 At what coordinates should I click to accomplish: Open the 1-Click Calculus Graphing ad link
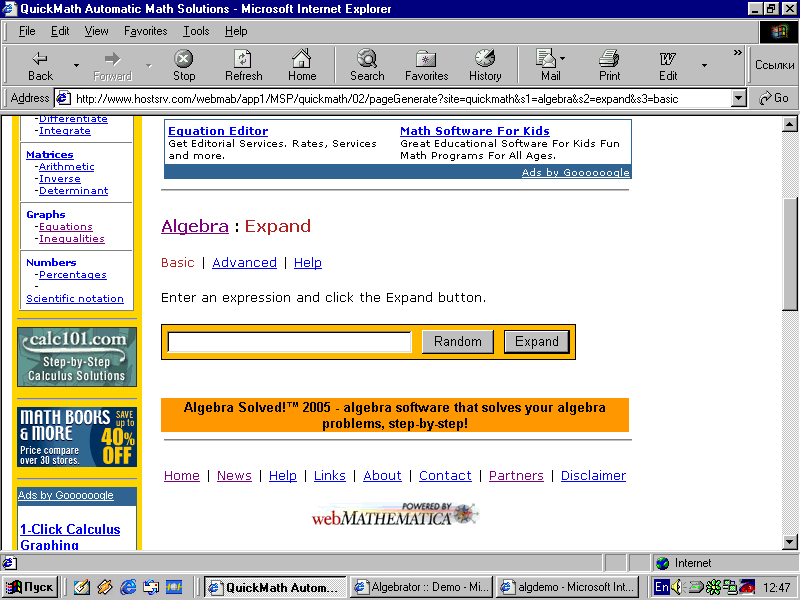tap(70, 537)
